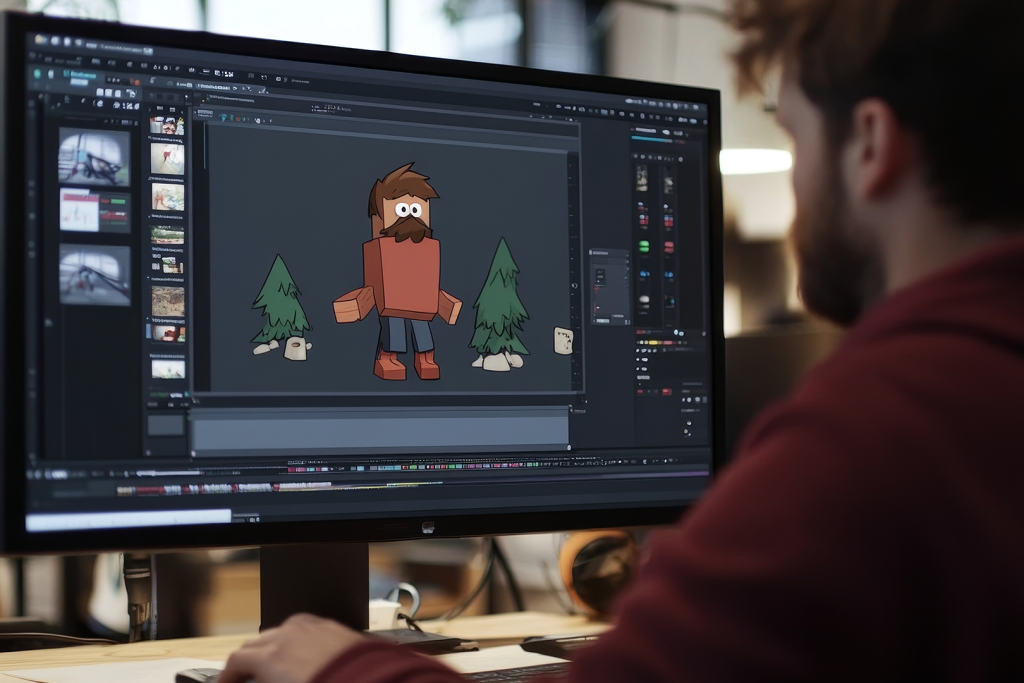Image resolution: width=1024 pixels, height=683 pixels.
Task: Click left blue icon in right panel
Action: click(x=643, y=272)
